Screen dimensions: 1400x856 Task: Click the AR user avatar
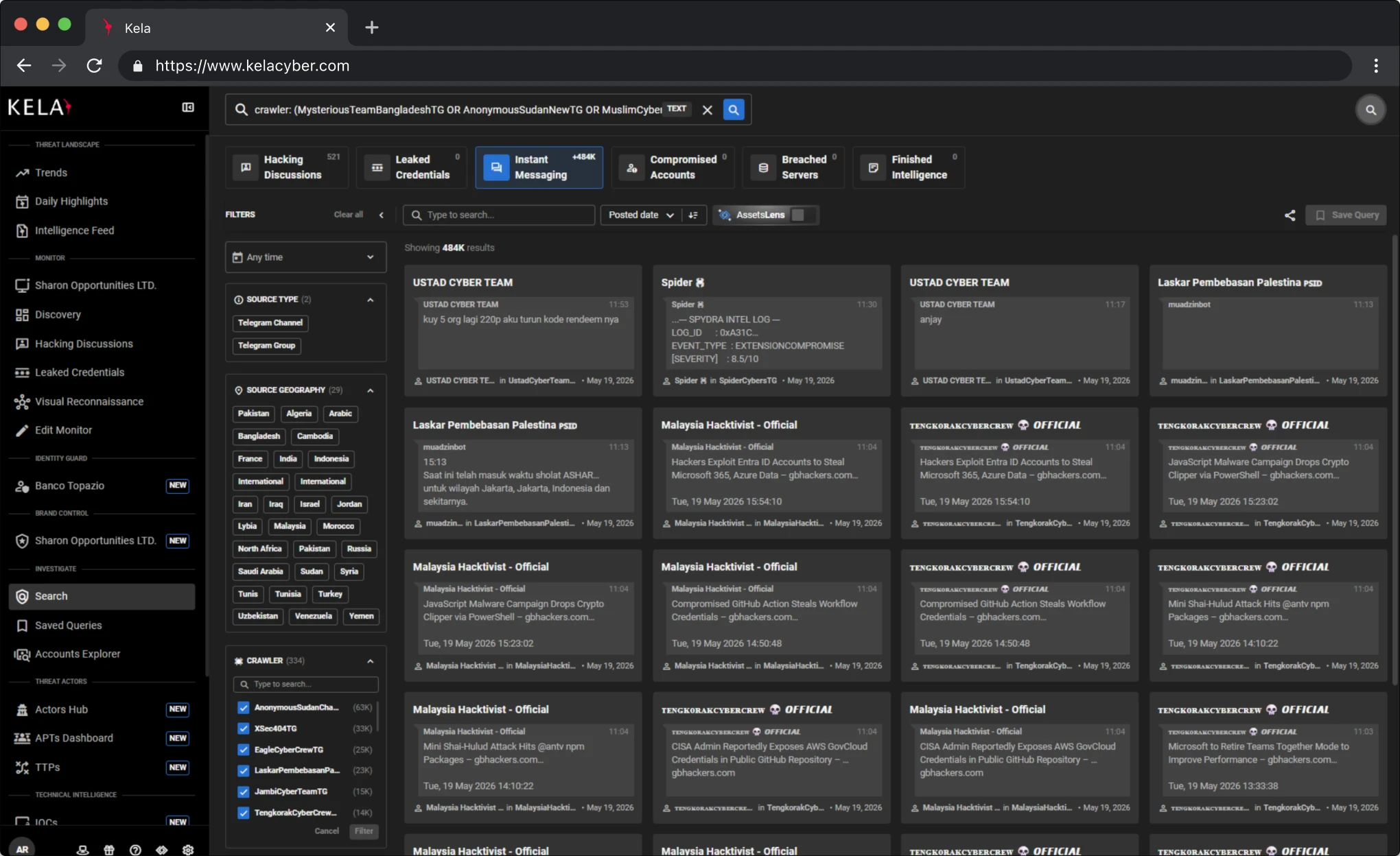(x=22, y=848)
